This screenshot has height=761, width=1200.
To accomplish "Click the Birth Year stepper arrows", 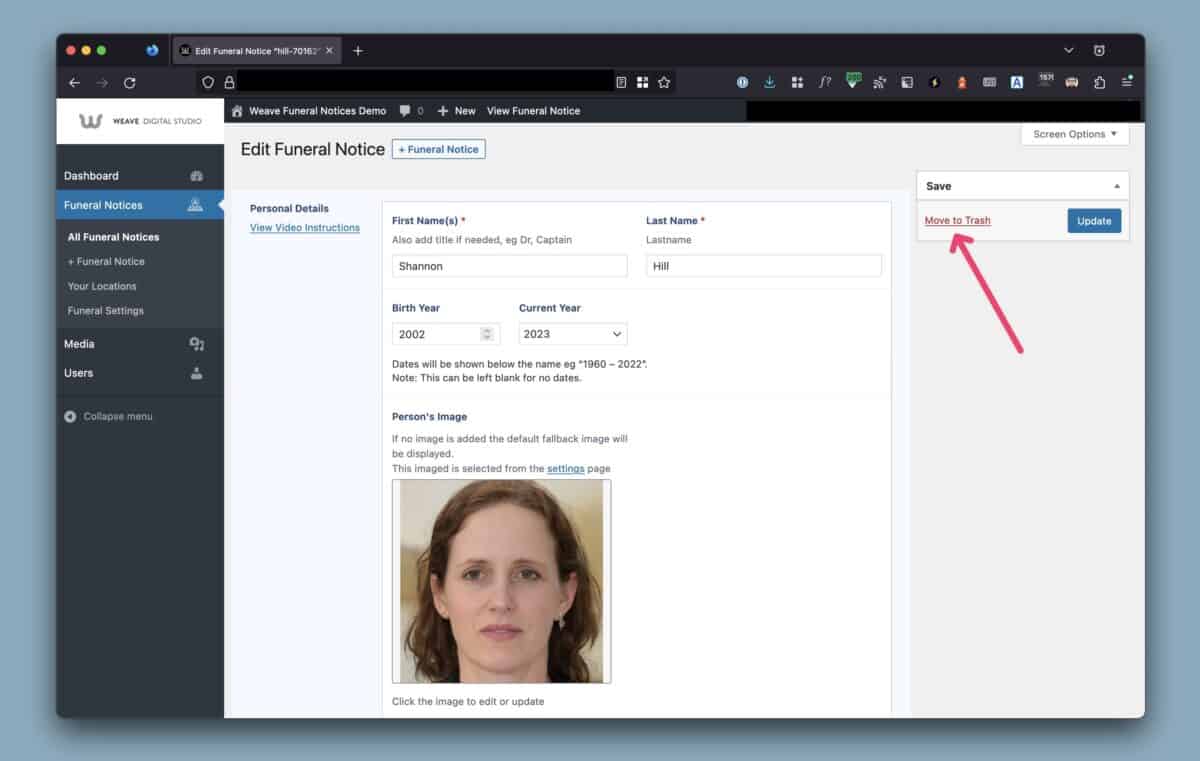I will pos(487,334).
